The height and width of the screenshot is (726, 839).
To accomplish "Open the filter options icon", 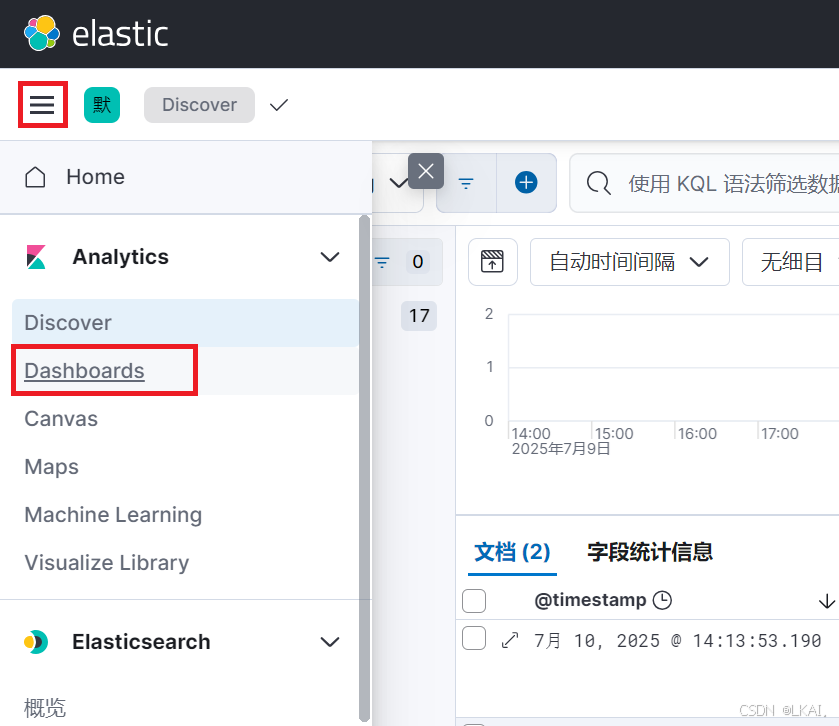I will click(x=466, y=183).
